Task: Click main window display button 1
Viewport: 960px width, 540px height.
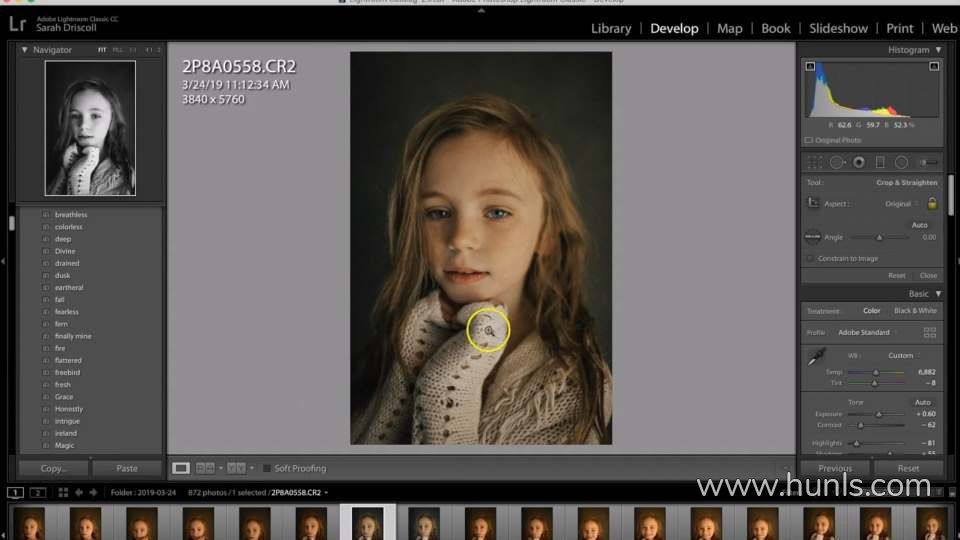Action: [x=15, y=492]
